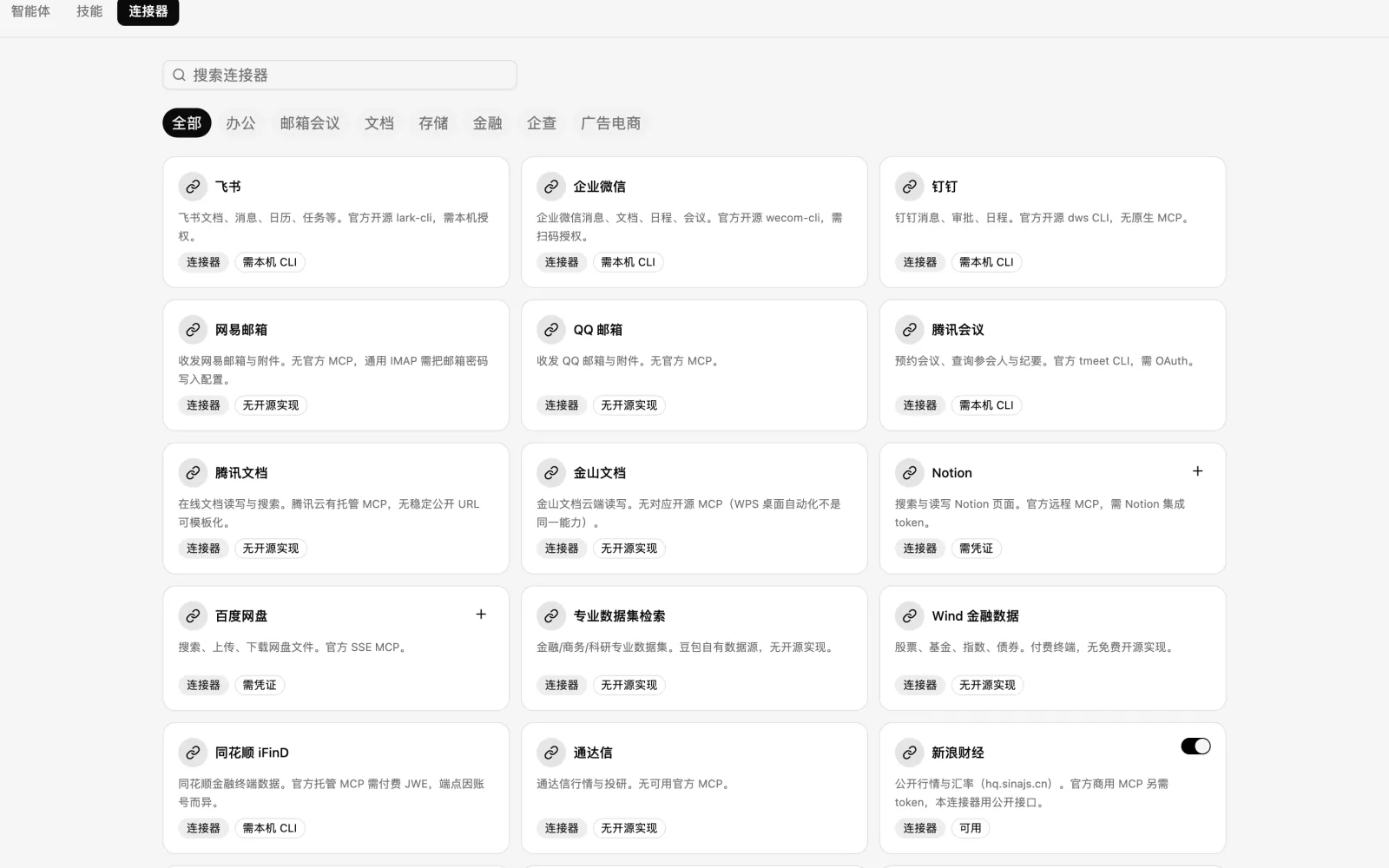Filter connectors by 文档
1389x868 pixels.
click(x=379, y=123)
